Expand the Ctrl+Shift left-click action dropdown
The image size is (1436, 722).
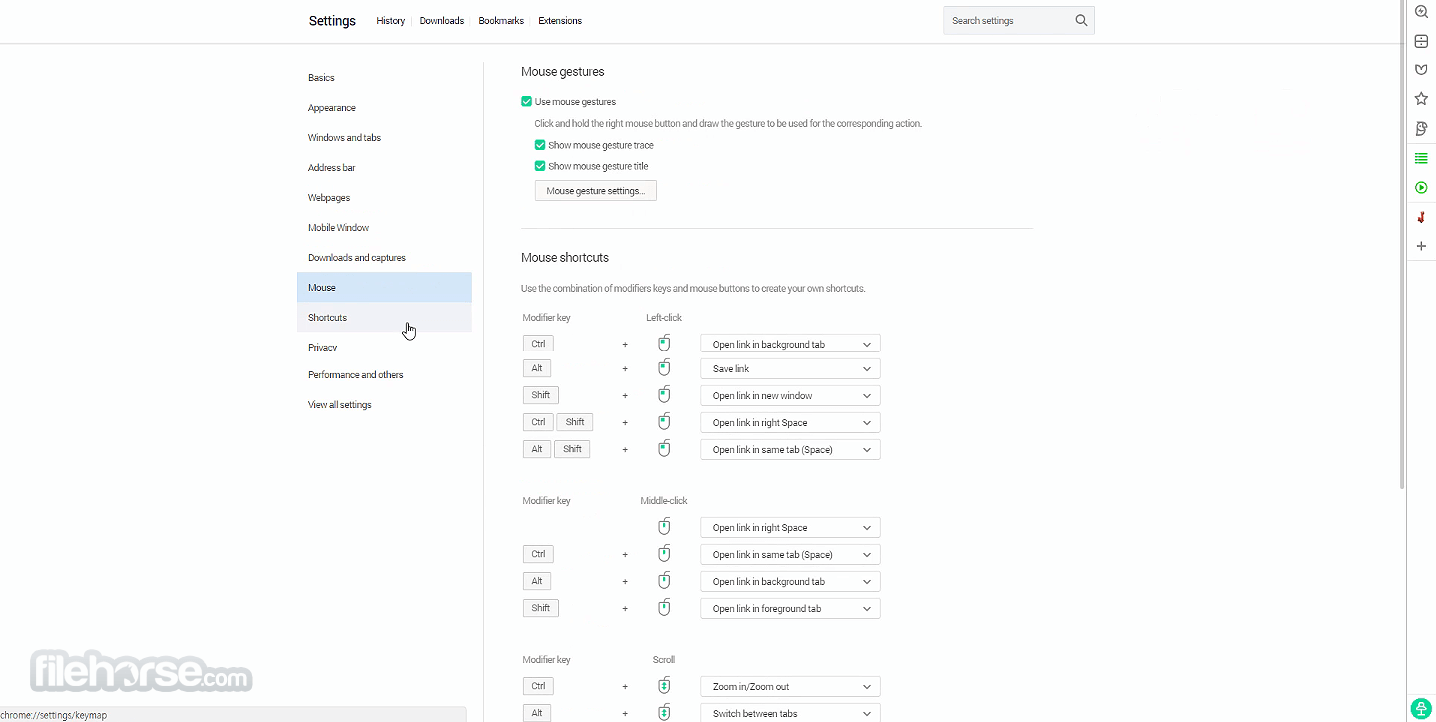pyautogui.click(x=790, y=423)
